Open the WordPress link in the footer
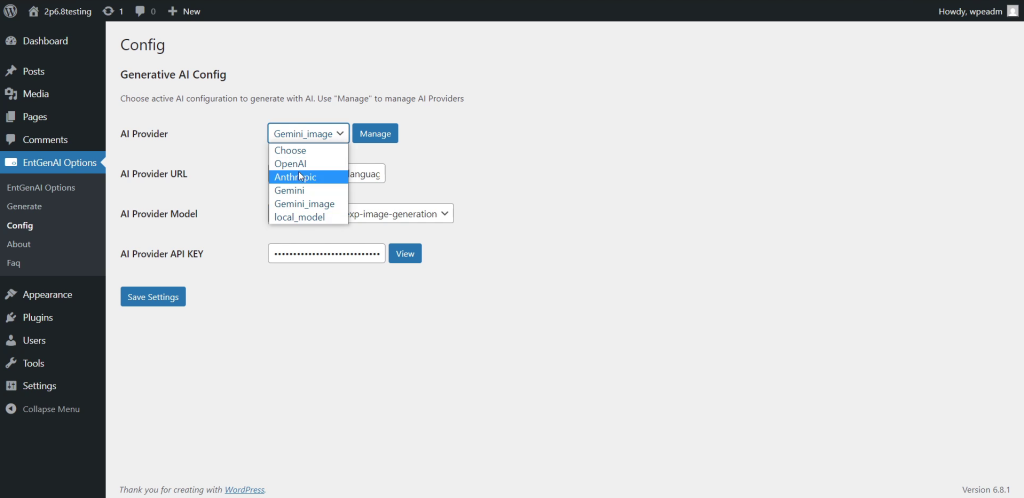 (x=244, y=490)
